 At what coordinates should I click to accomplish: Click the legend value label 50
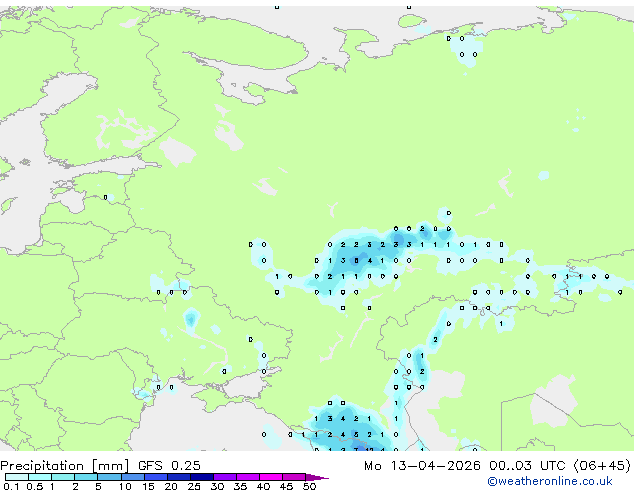[309, 486]
